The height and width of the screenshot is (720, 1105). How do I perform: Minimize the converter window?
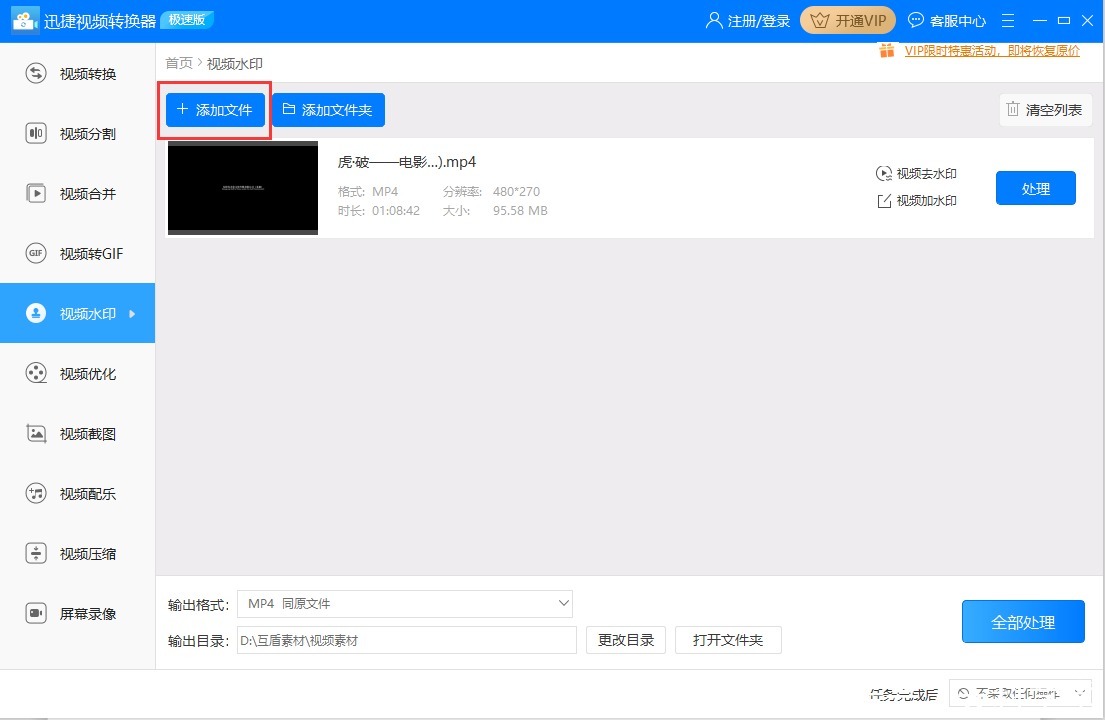[1039, 20]
